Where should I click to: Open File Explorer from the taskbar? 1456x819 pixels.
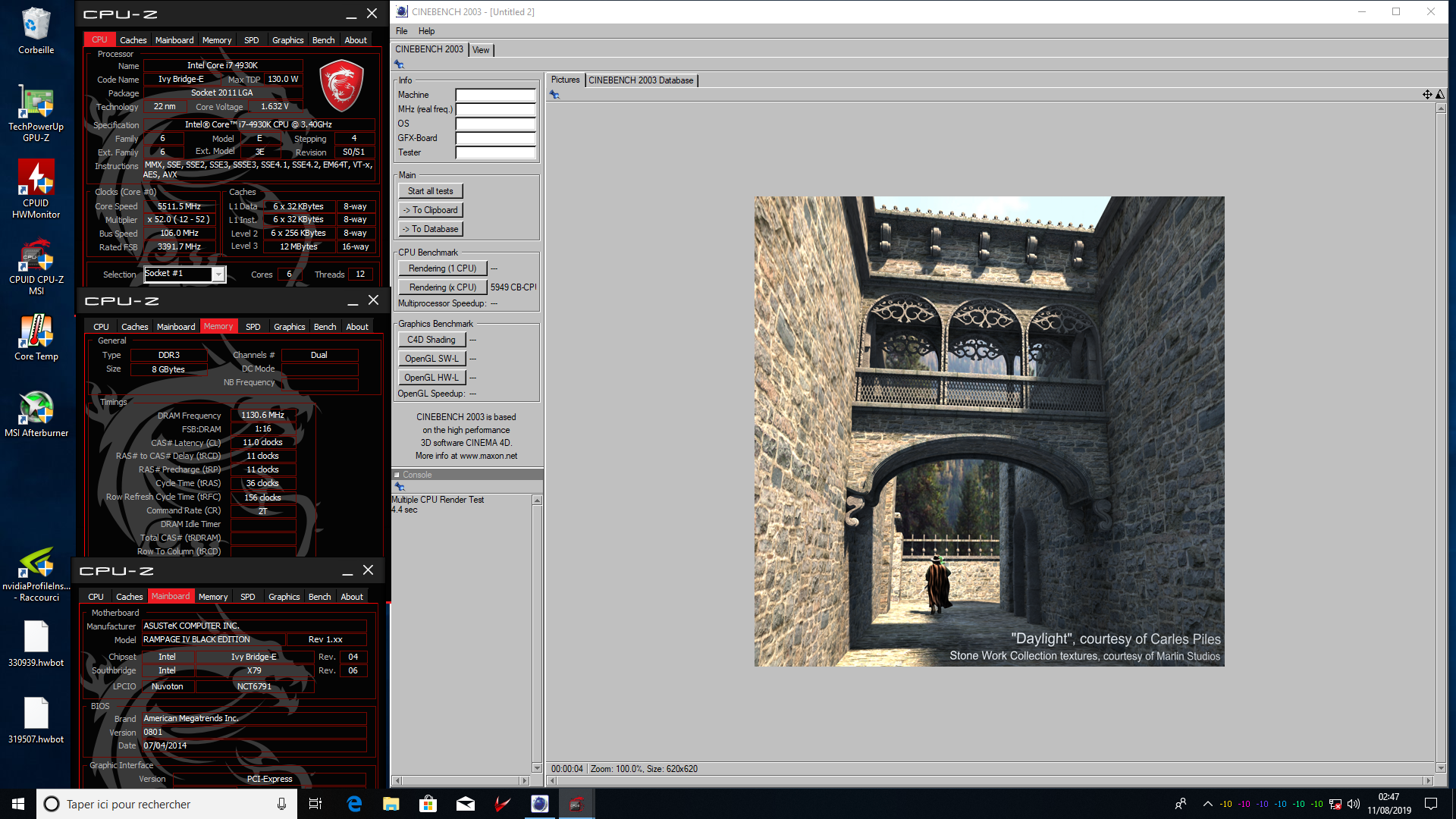pos(391,804)
